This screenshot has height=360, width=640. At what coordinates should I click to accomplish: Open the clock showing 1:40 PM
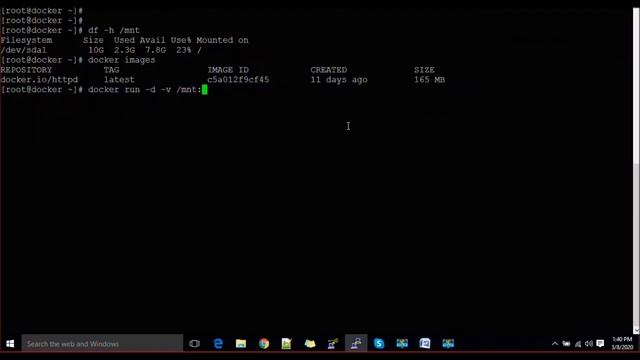(x=622, y=343)
